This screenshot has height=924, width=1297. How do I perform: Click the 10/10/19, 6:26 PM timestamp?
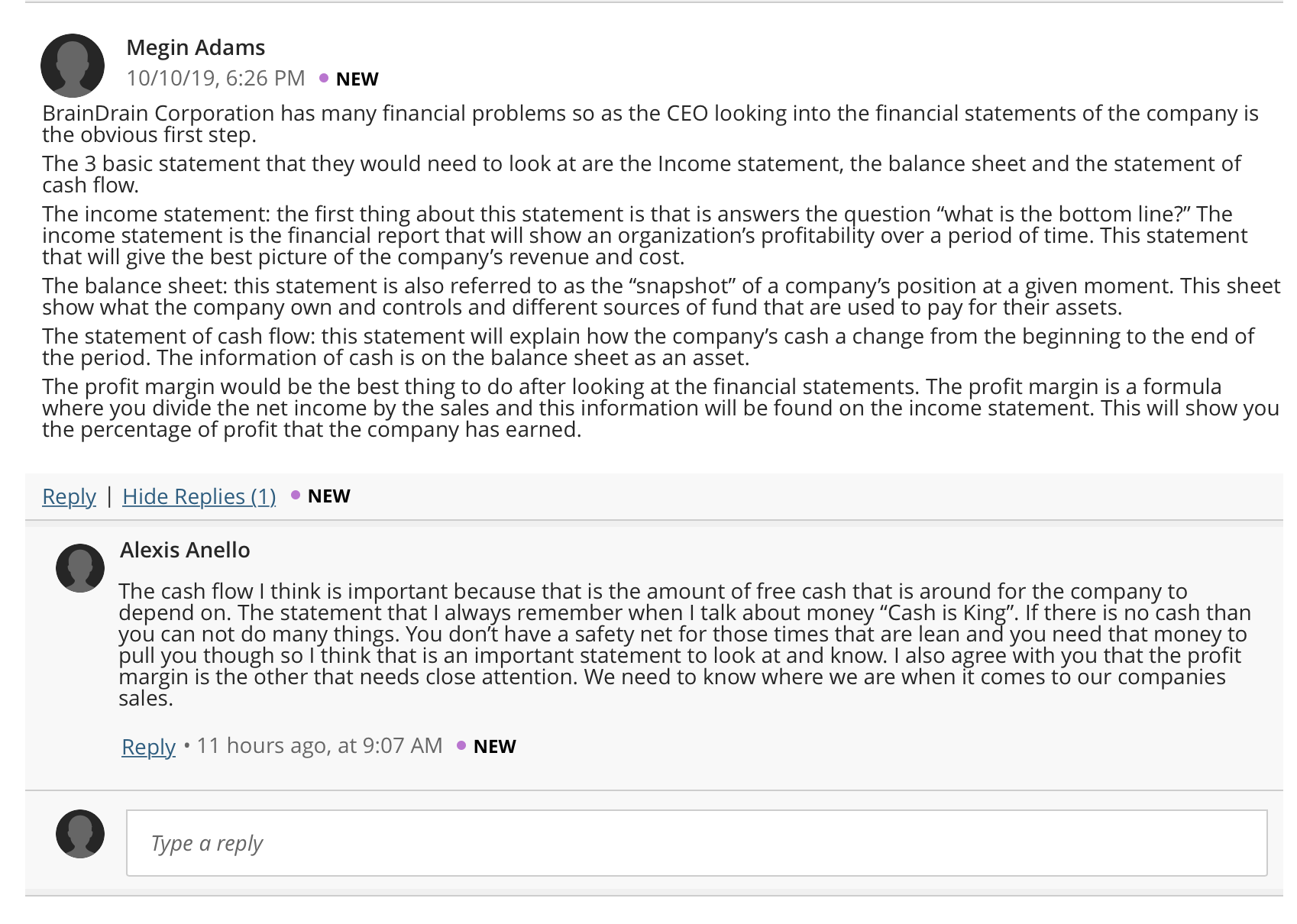[215, 78]
